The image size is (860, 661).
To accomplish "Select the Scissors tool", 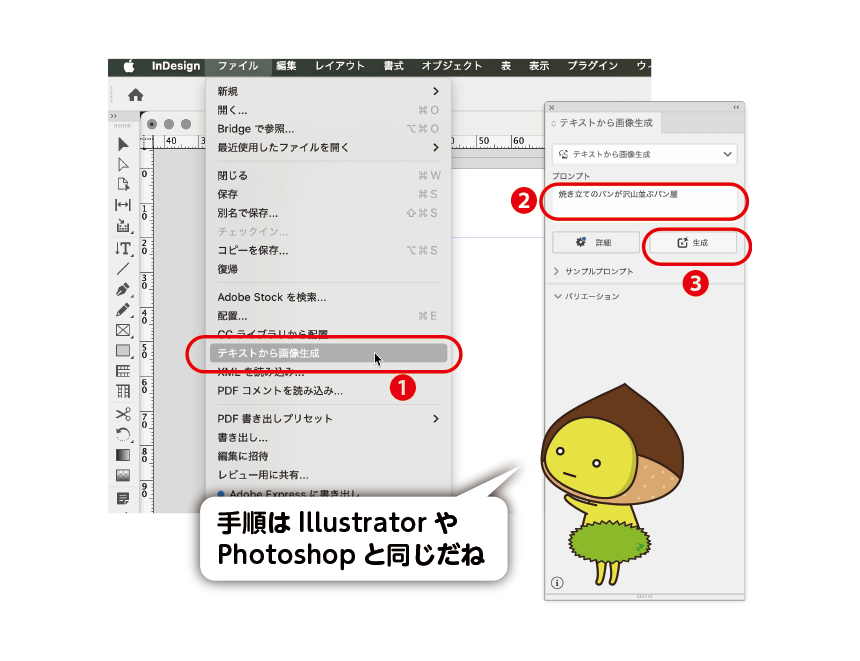I will coord(123,414).
